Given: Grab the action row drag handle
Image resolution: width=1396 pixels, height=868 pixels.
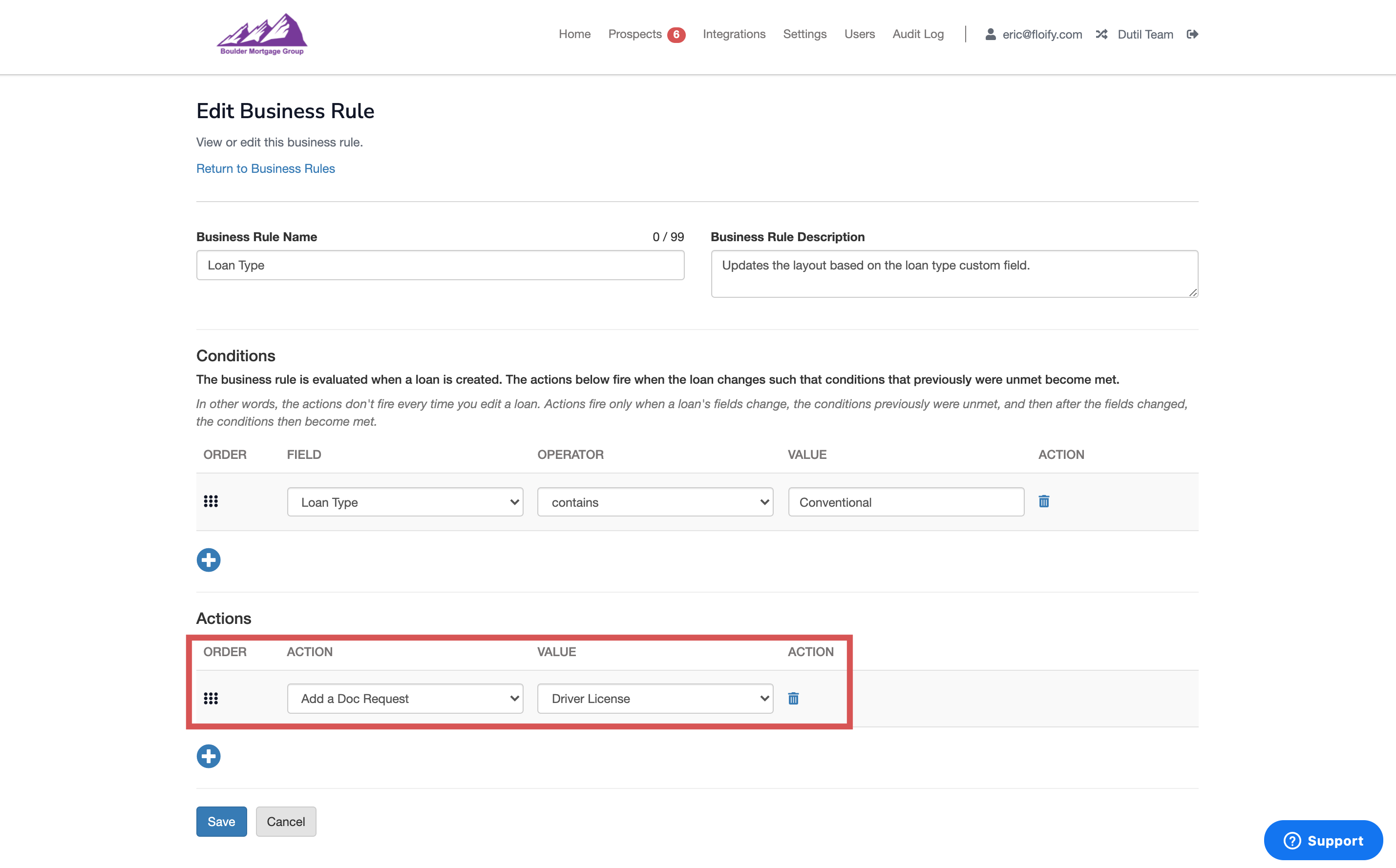Looking at the screenshot, I should [x=211, y=699].
